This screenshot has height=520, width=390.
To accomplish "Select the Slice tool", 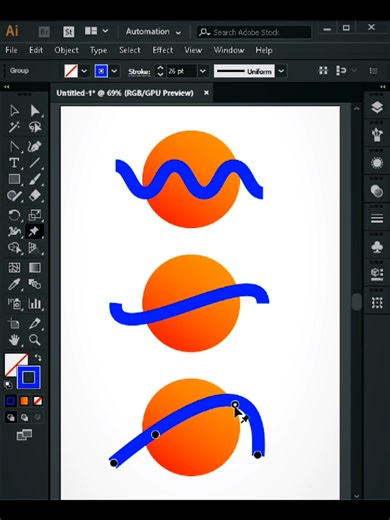I will pyautogui.click(x=35, y=323).
